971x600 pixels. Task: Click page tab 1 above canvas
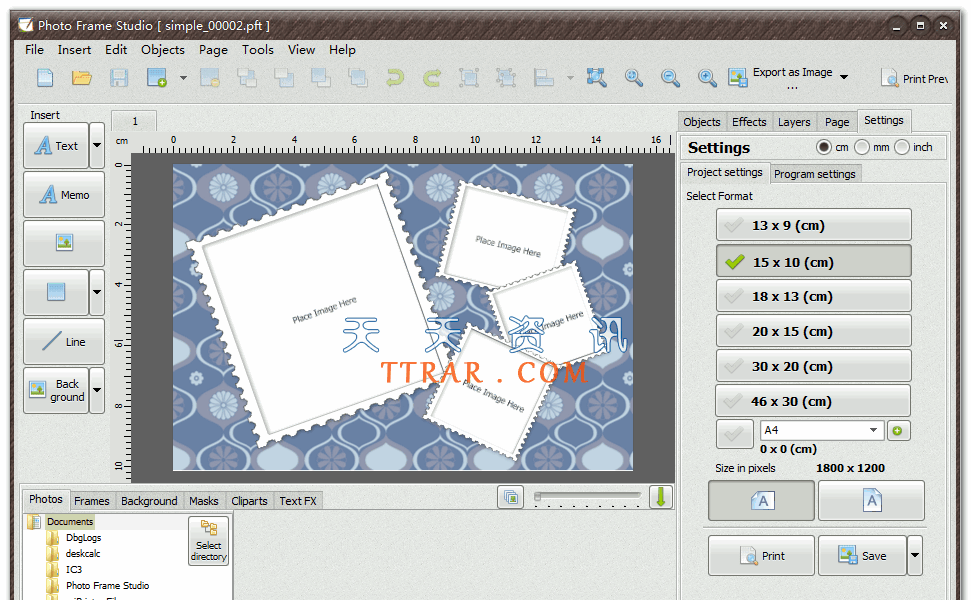coord(134,121)
